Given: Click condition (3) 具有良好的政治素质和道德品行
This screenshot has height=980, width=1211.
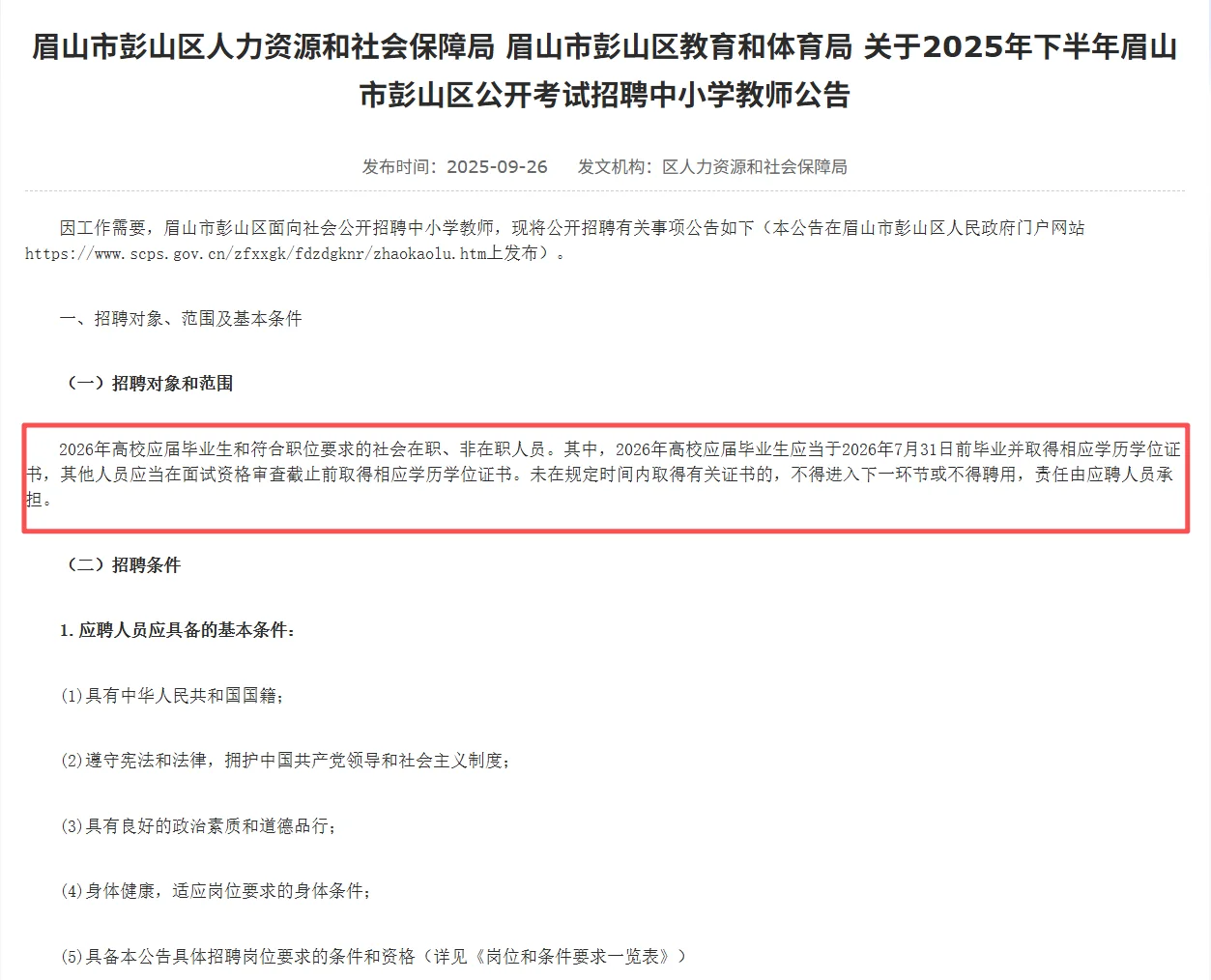Looking at the screenshot, I should tap(198, 826).
